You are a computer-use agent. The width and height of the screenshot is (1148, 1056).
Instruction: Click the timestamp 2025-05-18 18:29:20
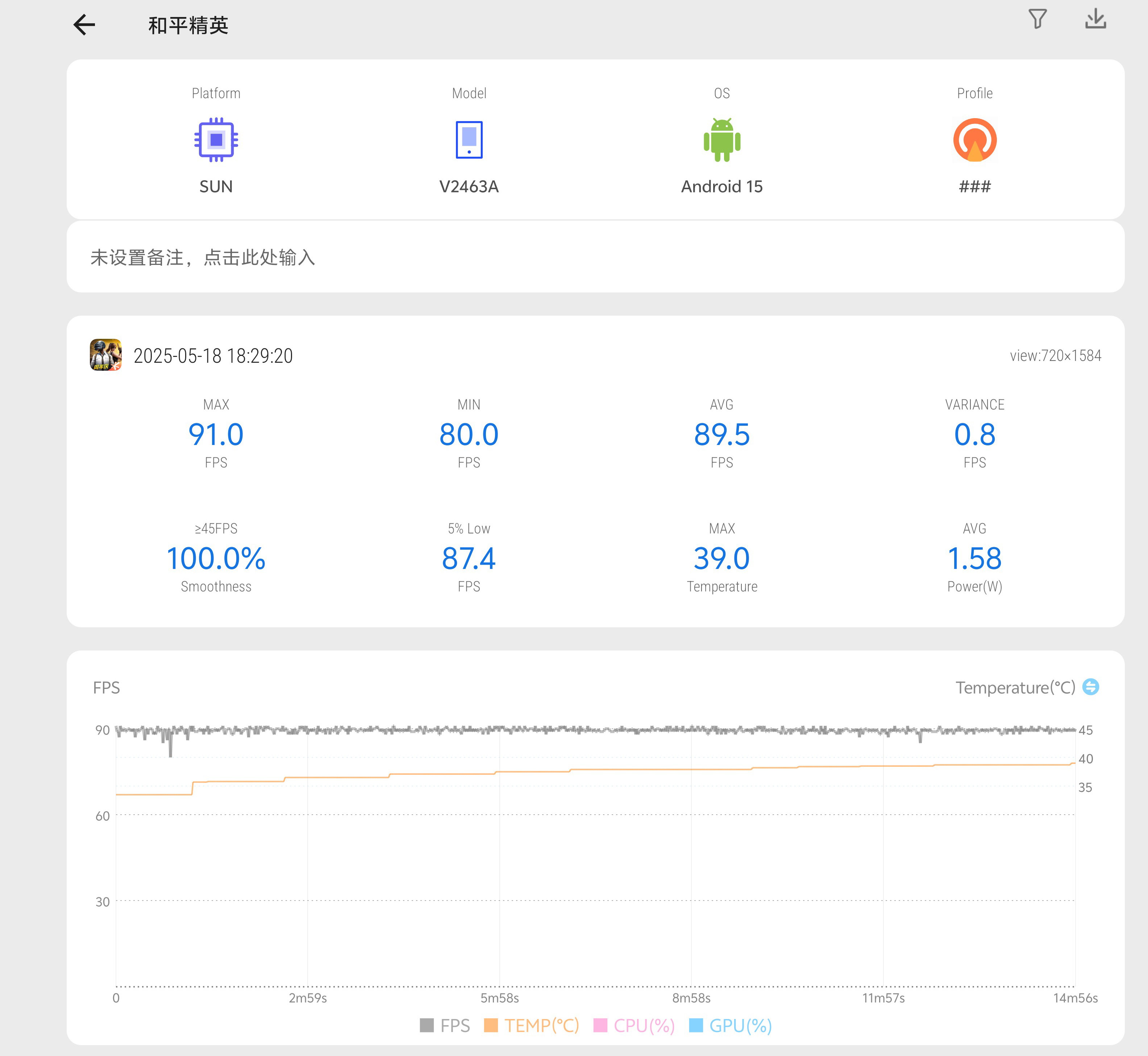click(213, 356)
